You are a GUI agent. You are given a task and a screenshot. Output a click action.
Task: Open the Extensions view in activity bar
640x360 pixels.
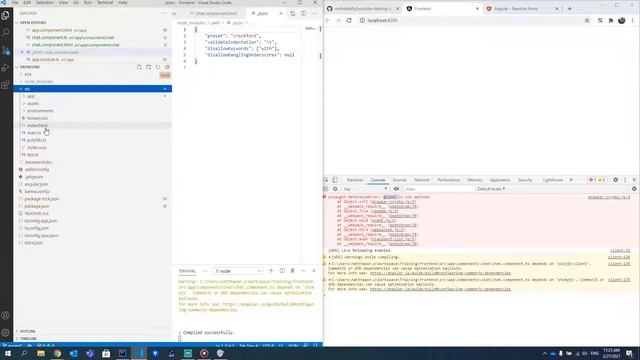tap(6, 85)
